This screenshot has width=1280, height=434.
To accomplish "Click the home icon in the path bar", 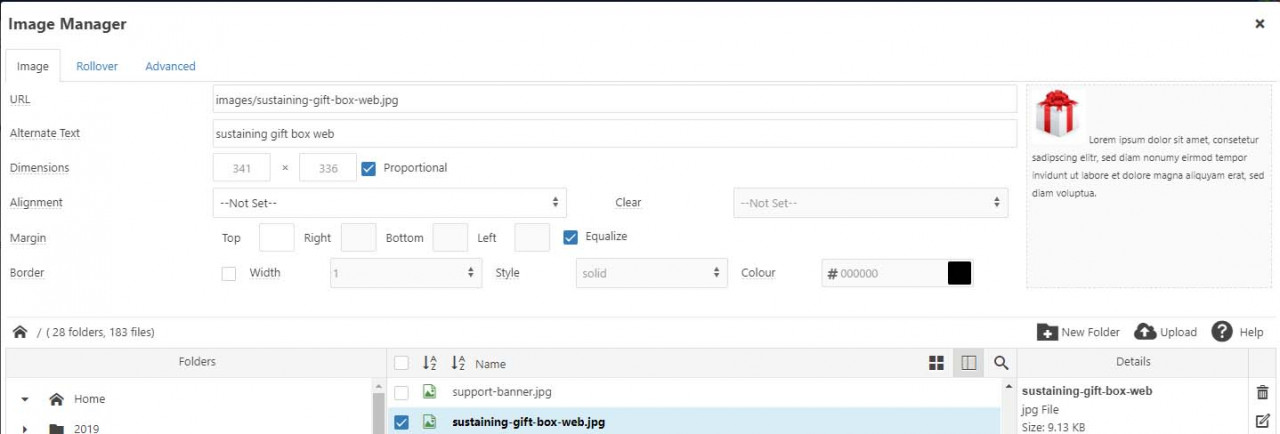I will 19,332.
